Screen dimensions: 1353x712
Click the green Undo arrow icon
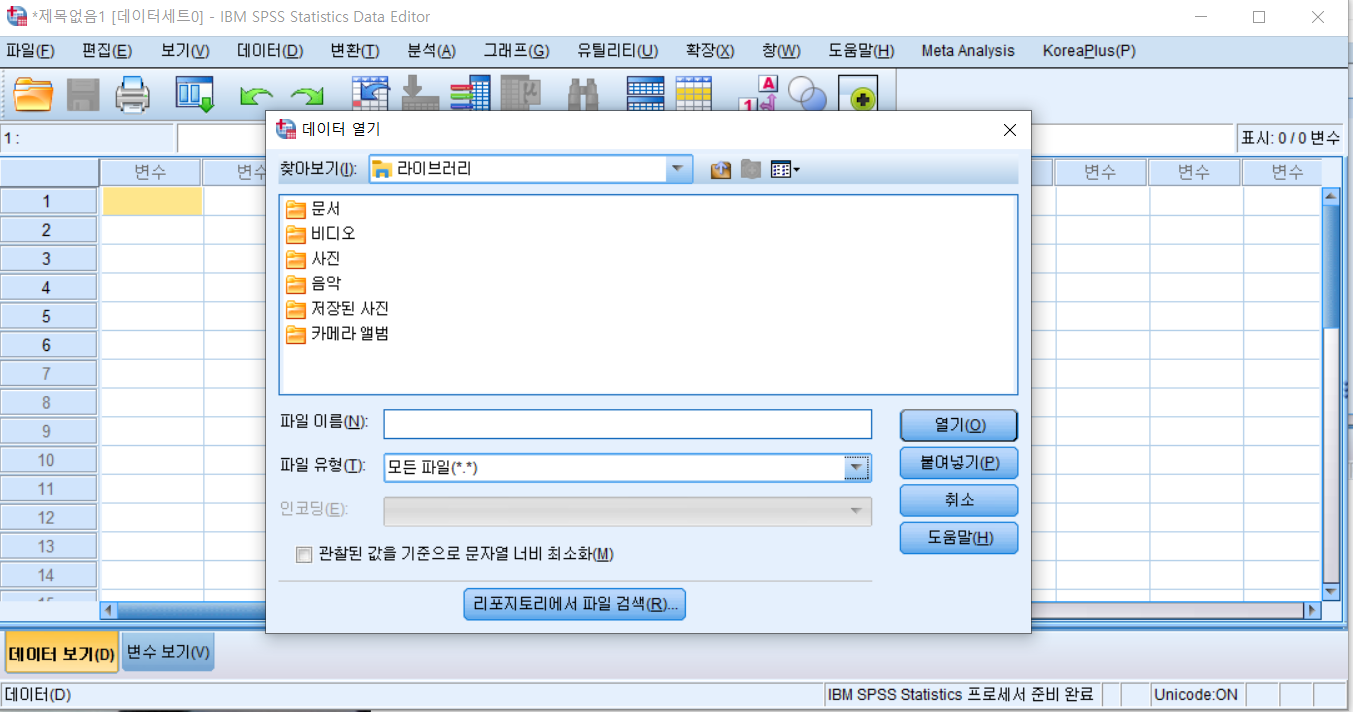256,97
